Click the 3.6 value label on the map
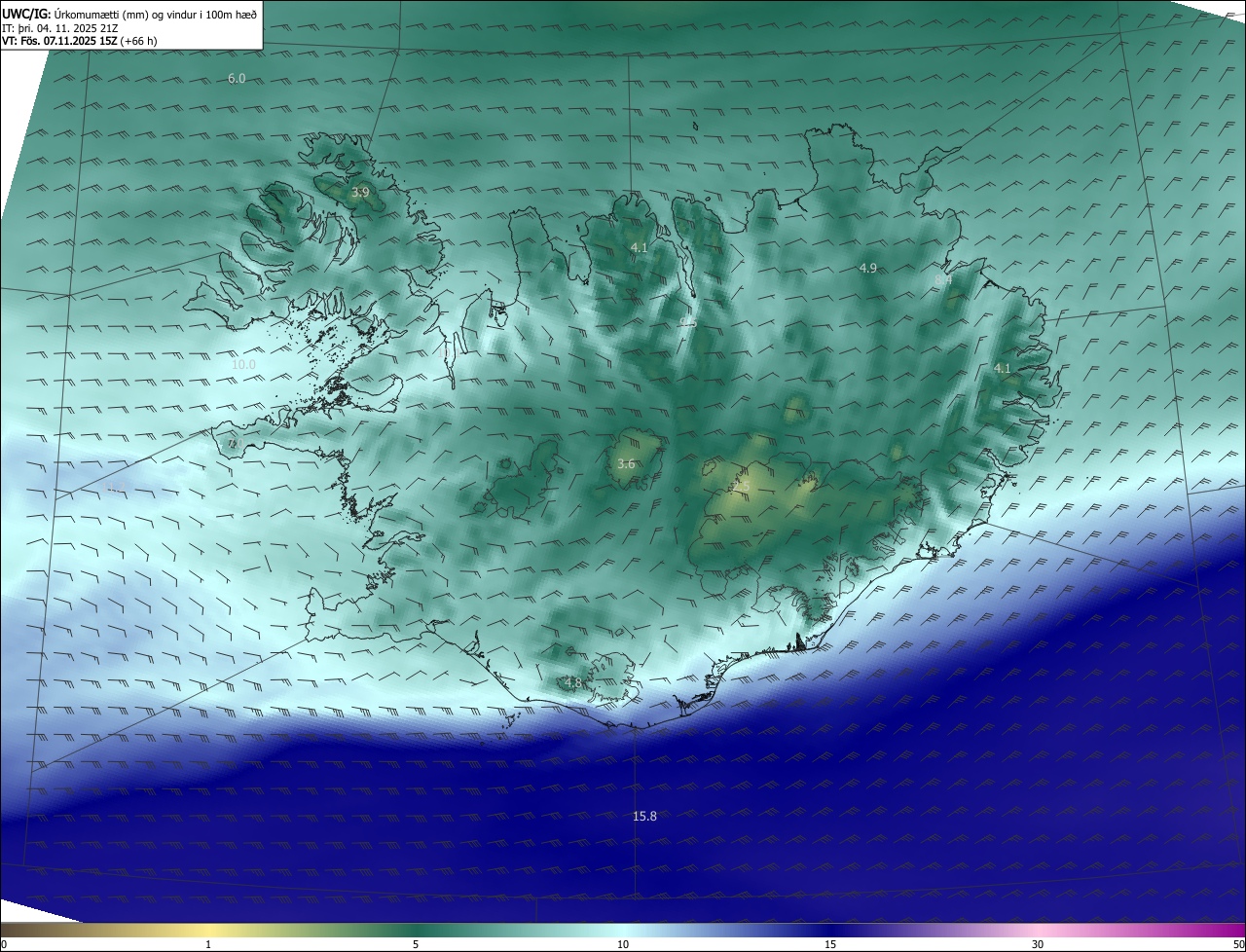The width and height of the screenshot is (1246, 952). click(x=626, y=464)
